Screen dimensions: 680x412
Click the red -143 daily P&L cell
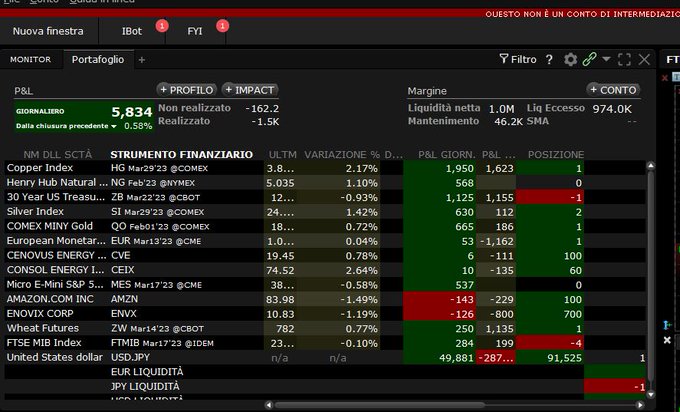439,299
